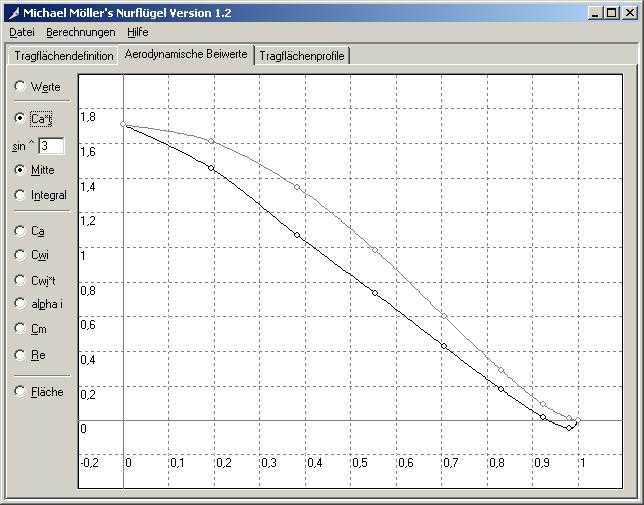This screenshot has width=644, height=505.
Task: Select the Ca radio button
Action: tap(21, 231)
